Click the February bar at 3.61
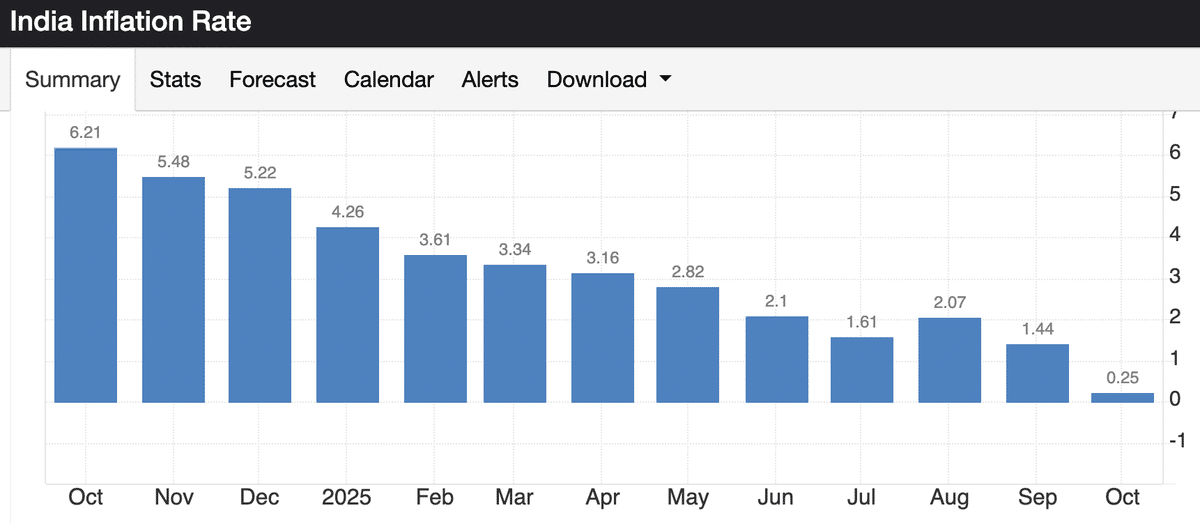The image size is (1200, 524). [x=435, y=329]
